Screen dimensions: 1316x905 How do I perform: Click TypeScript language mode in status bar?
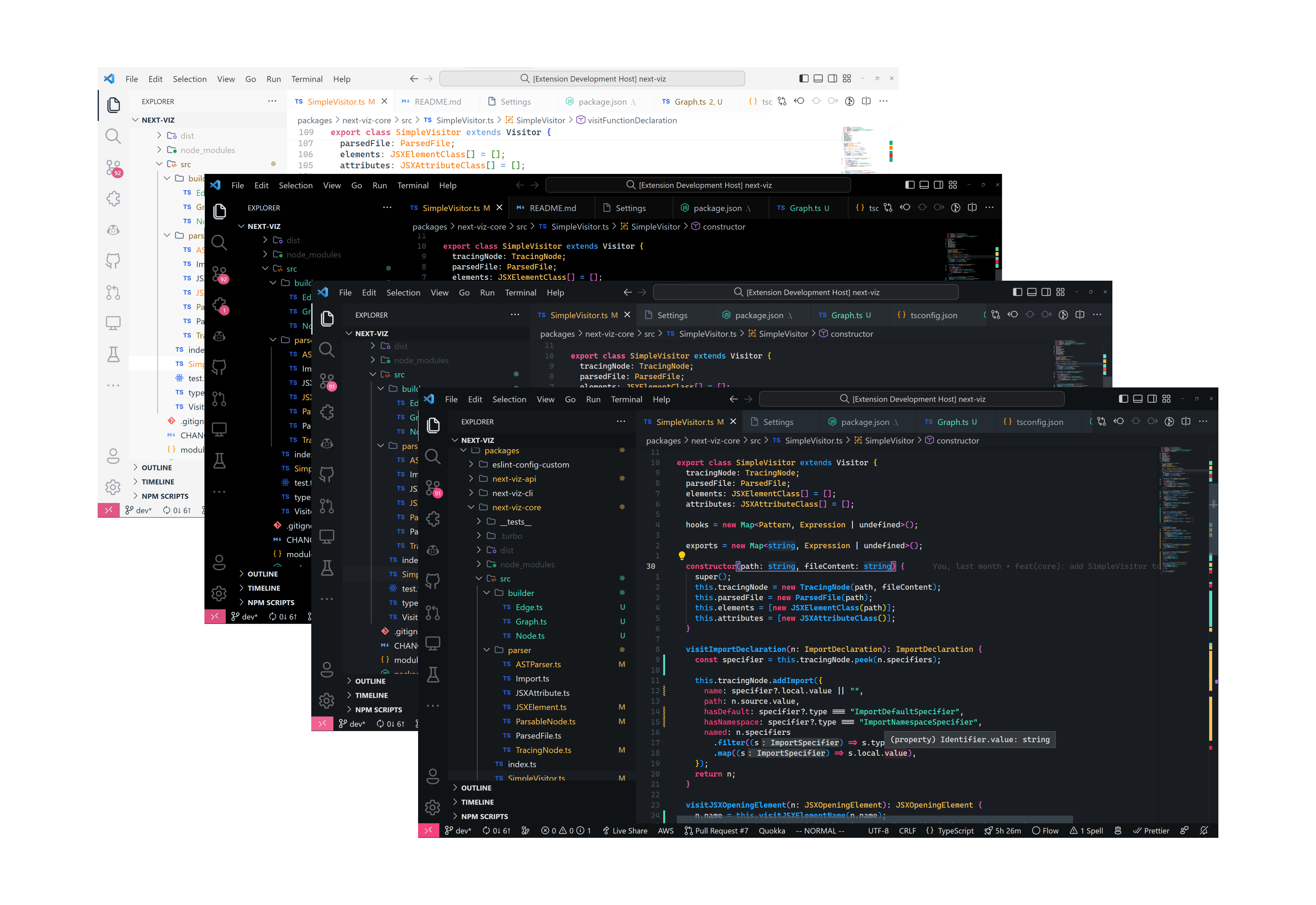pyautogui.click(x=955, y=831)
